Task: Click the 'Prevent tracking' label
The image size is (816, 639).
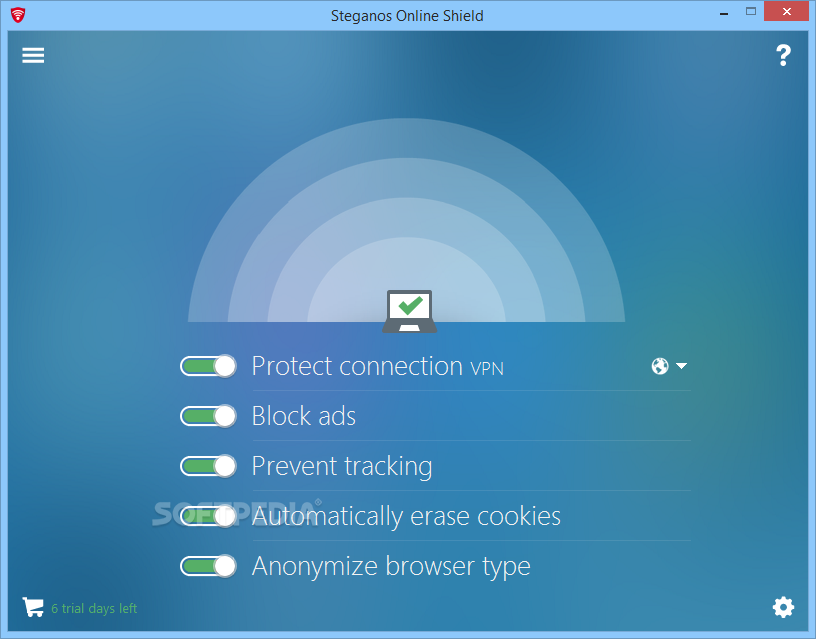Action: [x=342, y=467]
